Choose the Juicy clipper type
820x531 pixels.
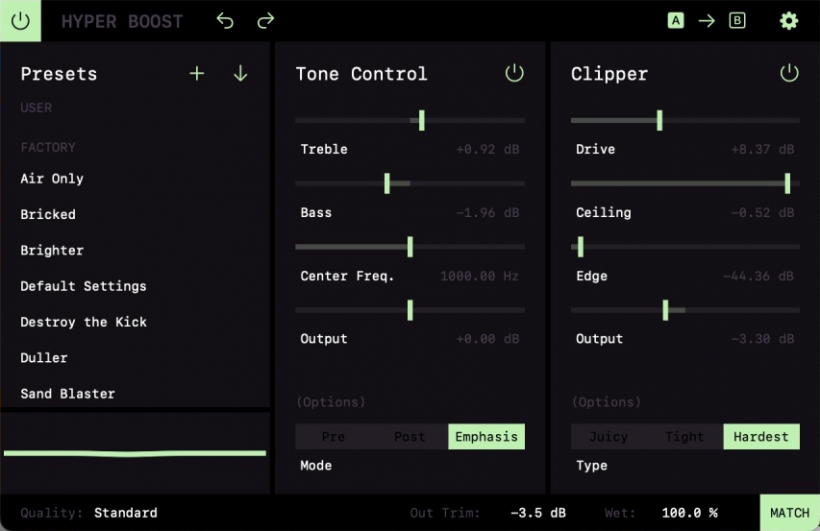pyautogui.click(x=608, y=437)
